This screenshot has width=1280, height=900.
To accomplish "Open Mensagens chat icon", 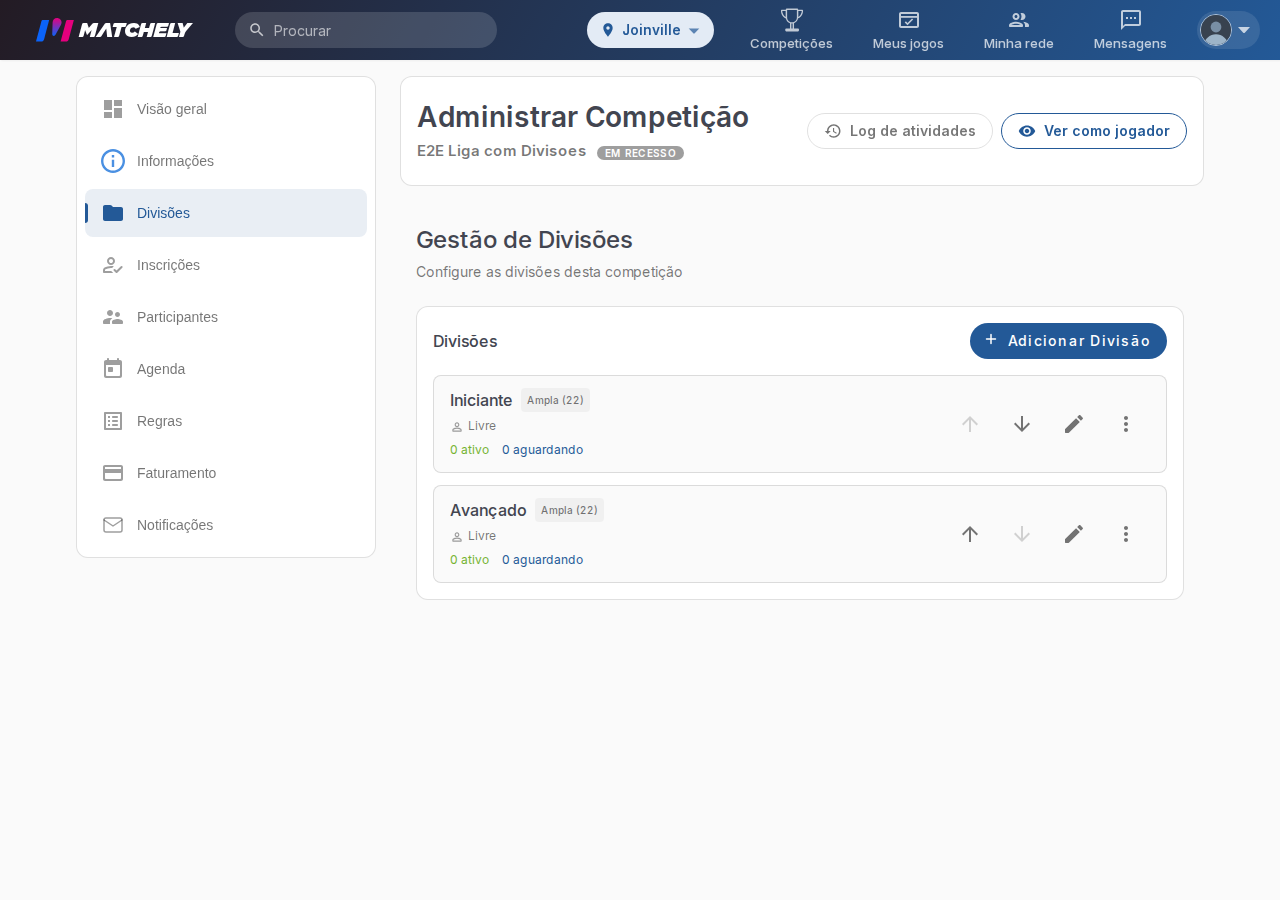I will point(1130,20).
